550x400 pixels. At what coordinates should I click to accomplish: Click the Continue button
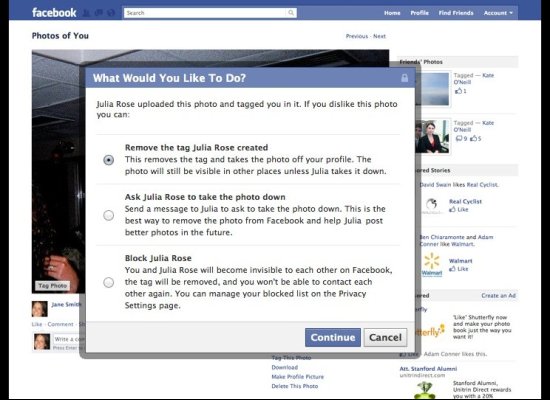333,338
